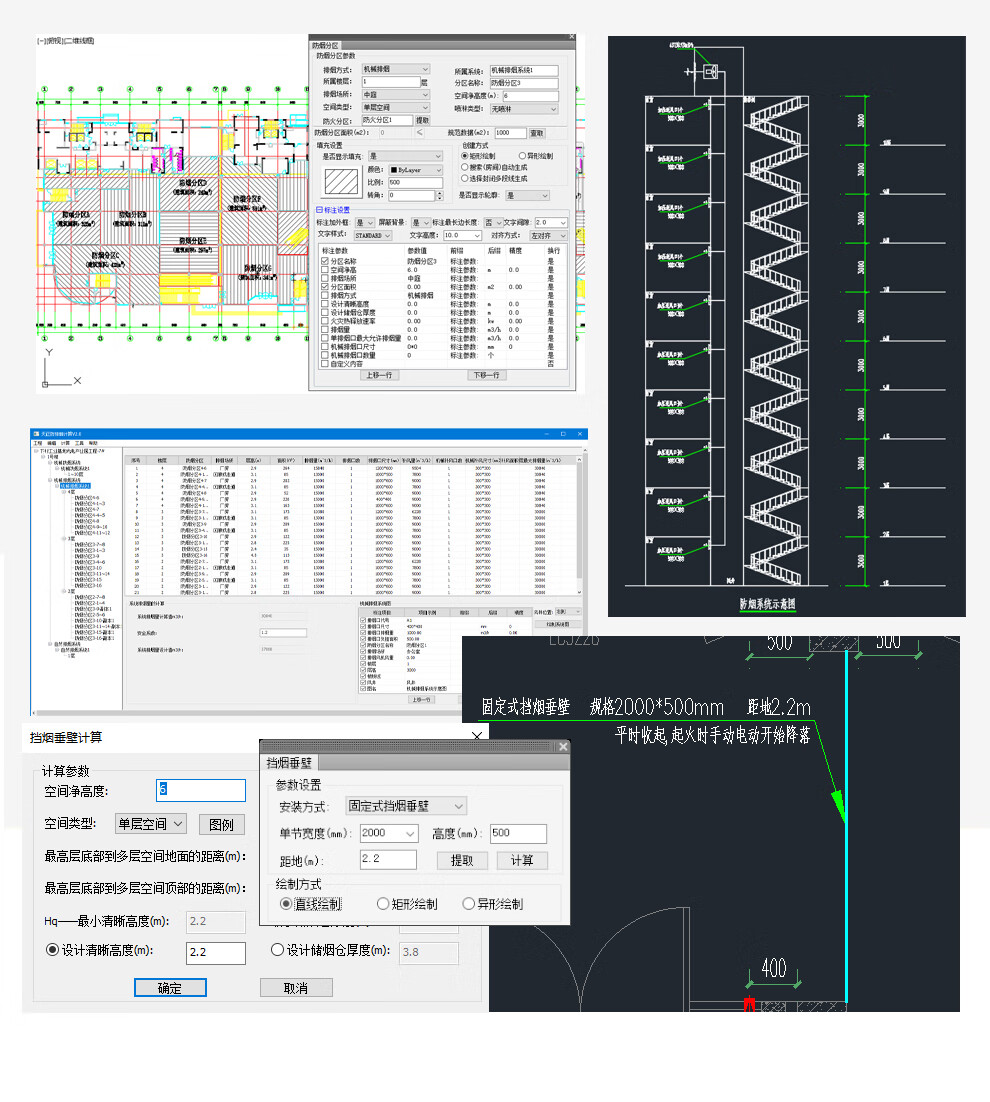
Task: Open the 颜色 ByLayer color dropdown
Action: click(415, 170)
